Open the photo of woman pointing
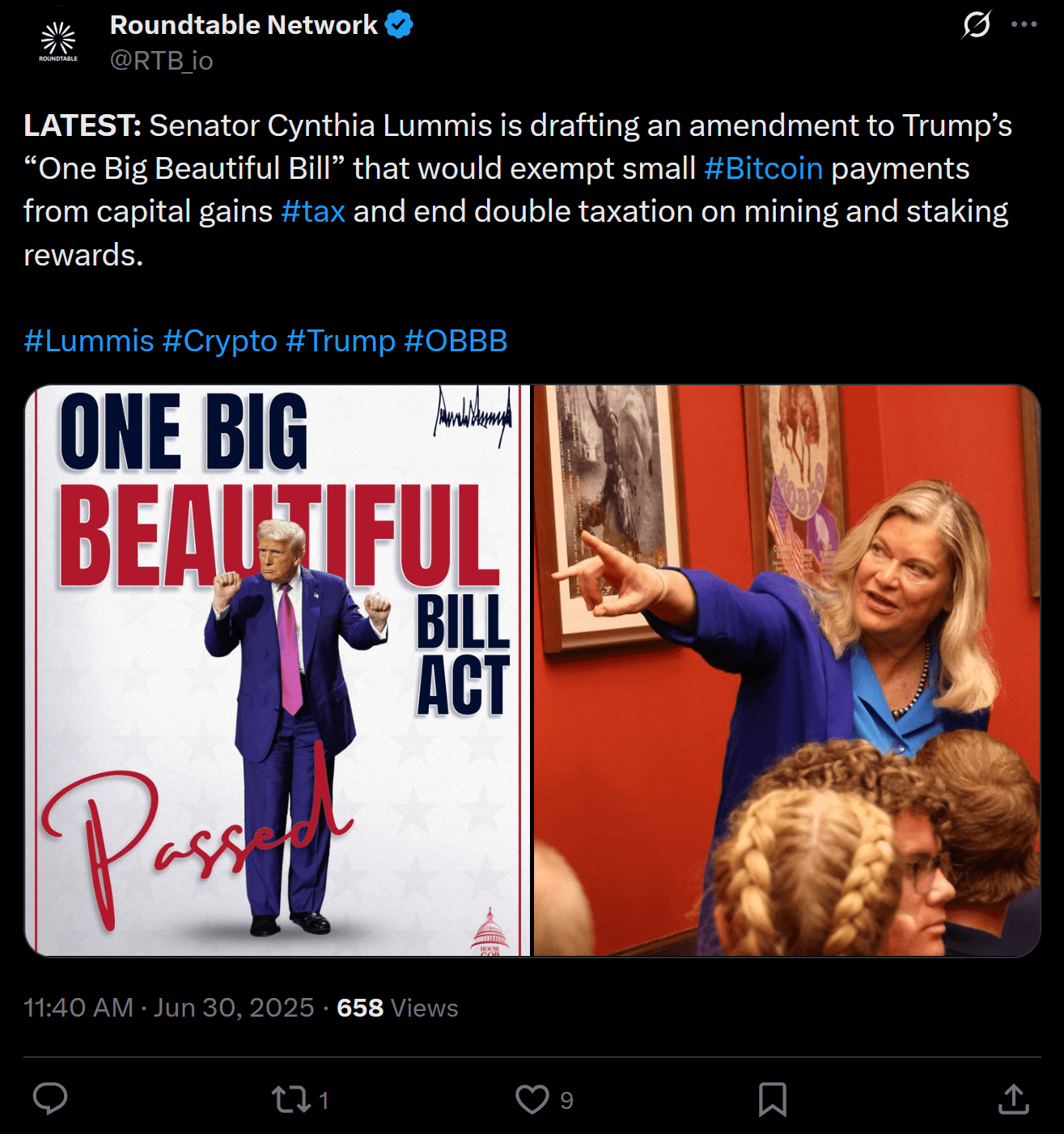1064x1134 pixels. point(786,670)
